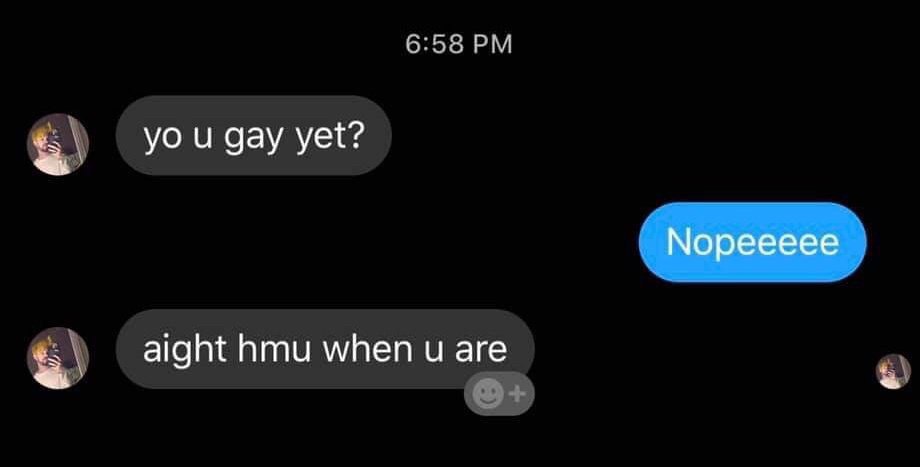
Task: Open sender's profile picture beside 'yo u gay yet?'
Action: coord(58,144)
